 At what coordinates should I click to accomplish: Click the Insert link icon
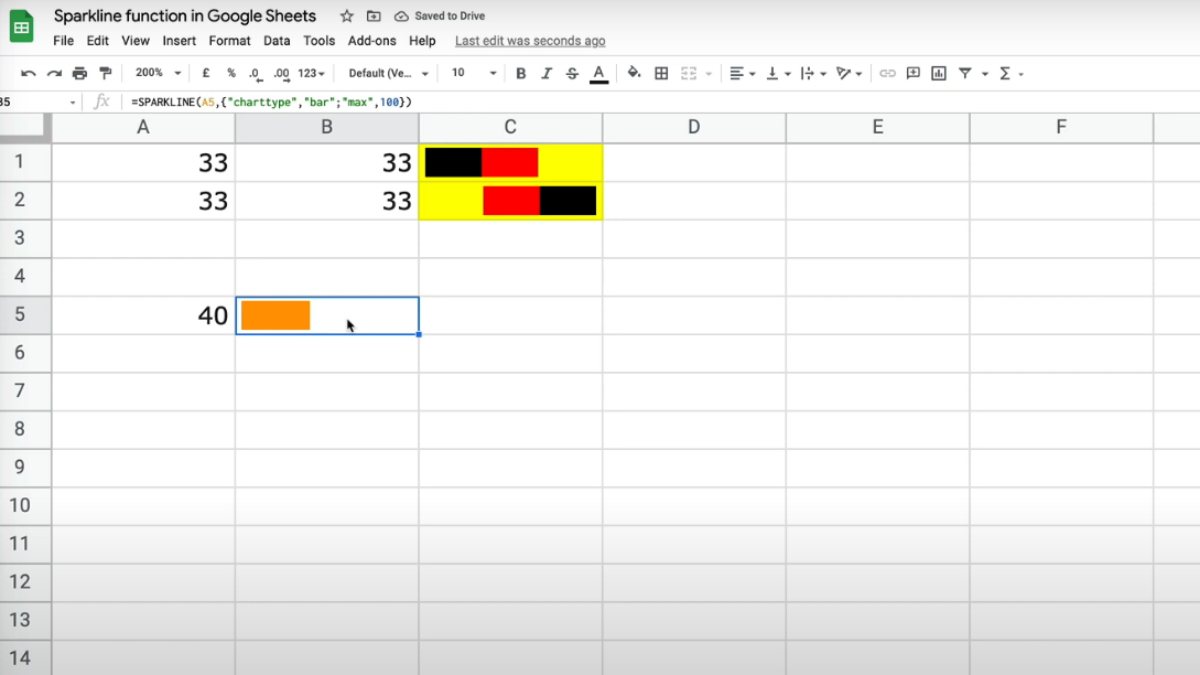pos(887,73)
